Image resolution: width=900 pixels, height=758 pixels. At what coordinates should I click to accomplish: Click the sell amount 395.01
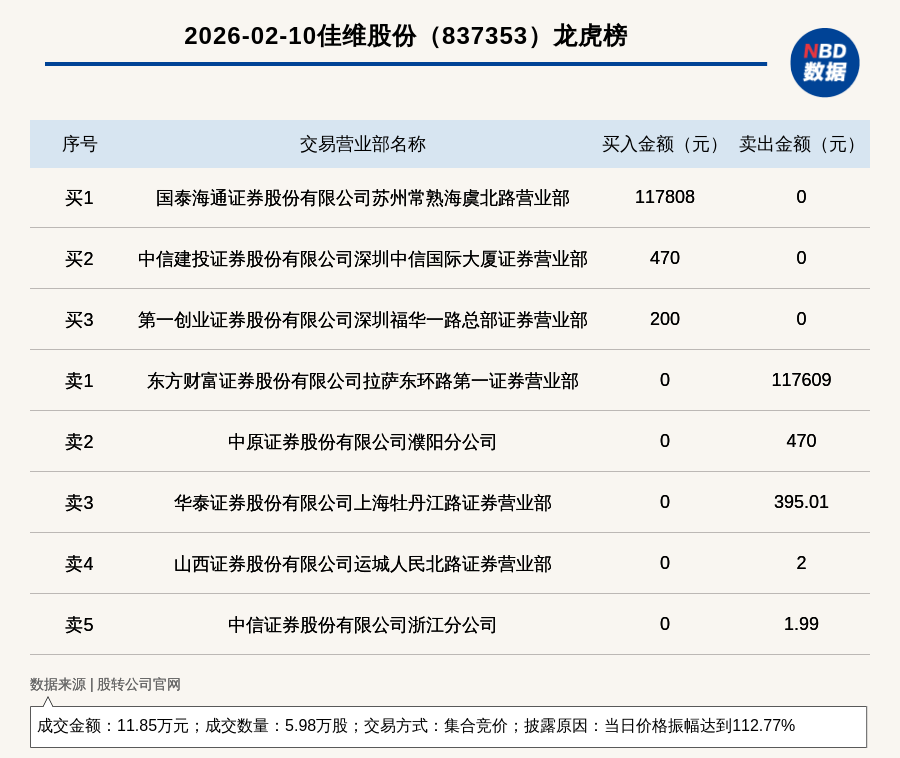coord(801,502)
